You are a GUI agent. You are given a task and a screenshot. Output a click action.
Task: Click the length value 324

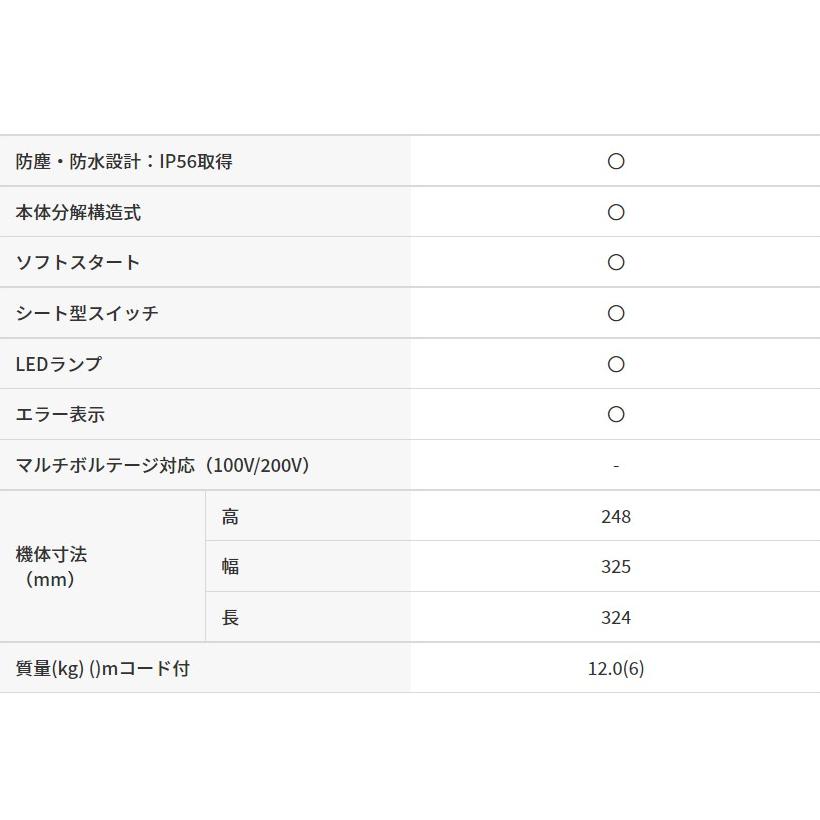pyautogui.click(x=616, y=617)
